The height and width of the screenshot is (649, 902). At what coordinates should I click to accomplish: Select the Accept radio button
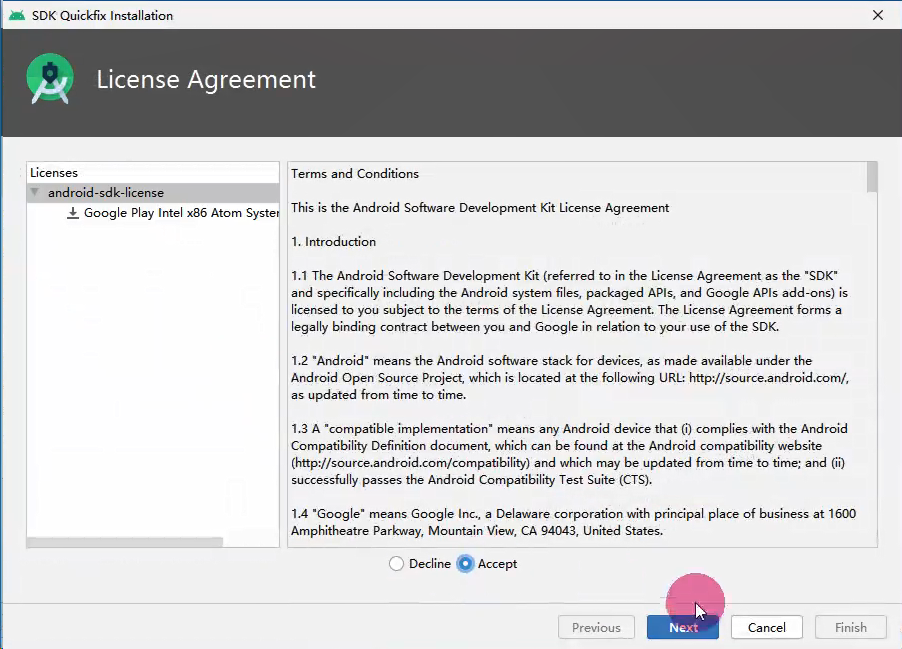click(465, 564)
